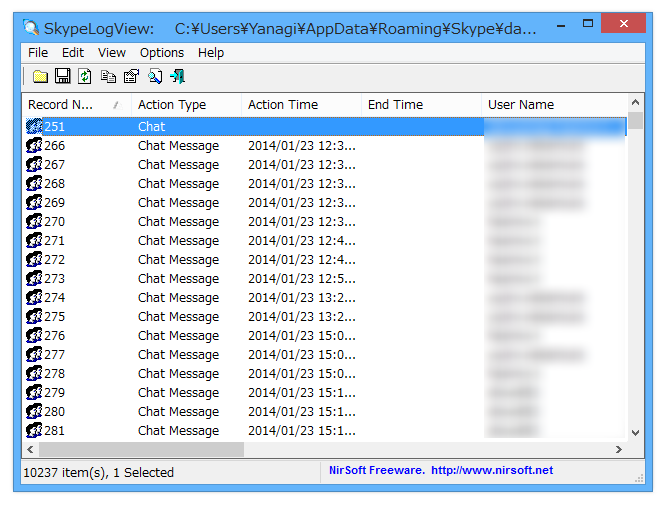Screen dimensions: 670x511
Task: Click the icon beside record 280
Action: (x=34, y=411)
